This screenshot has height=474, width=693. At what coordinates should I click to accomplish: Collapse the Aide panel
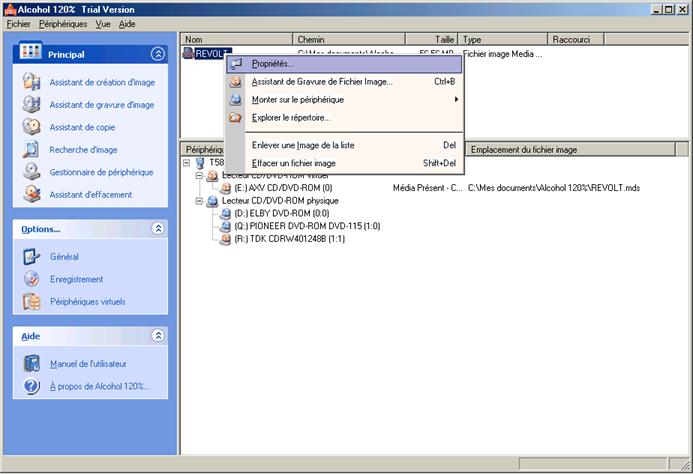coord(158,335)
